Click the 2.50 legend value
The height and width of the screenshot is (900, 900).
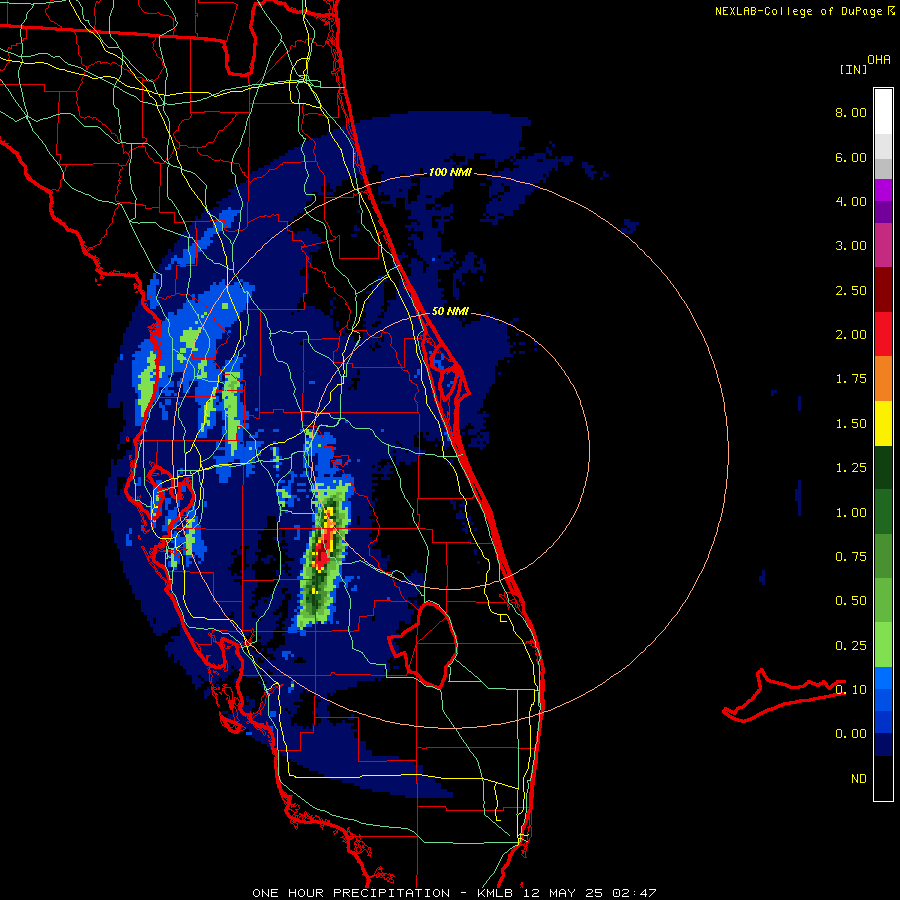click(x=851, y=290)
